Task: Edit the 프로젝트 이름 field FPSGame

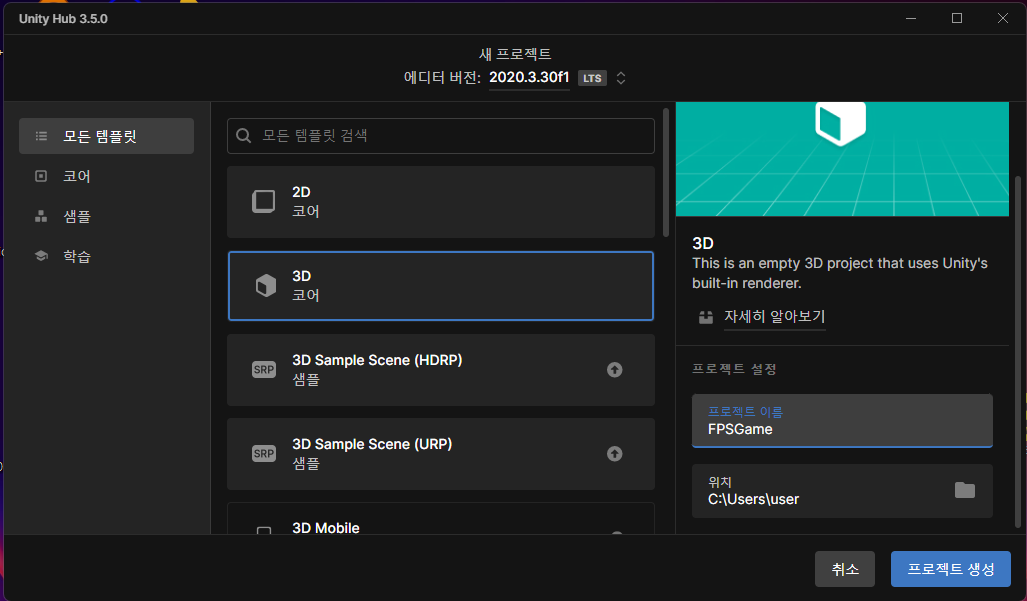Action: (842, 421)
